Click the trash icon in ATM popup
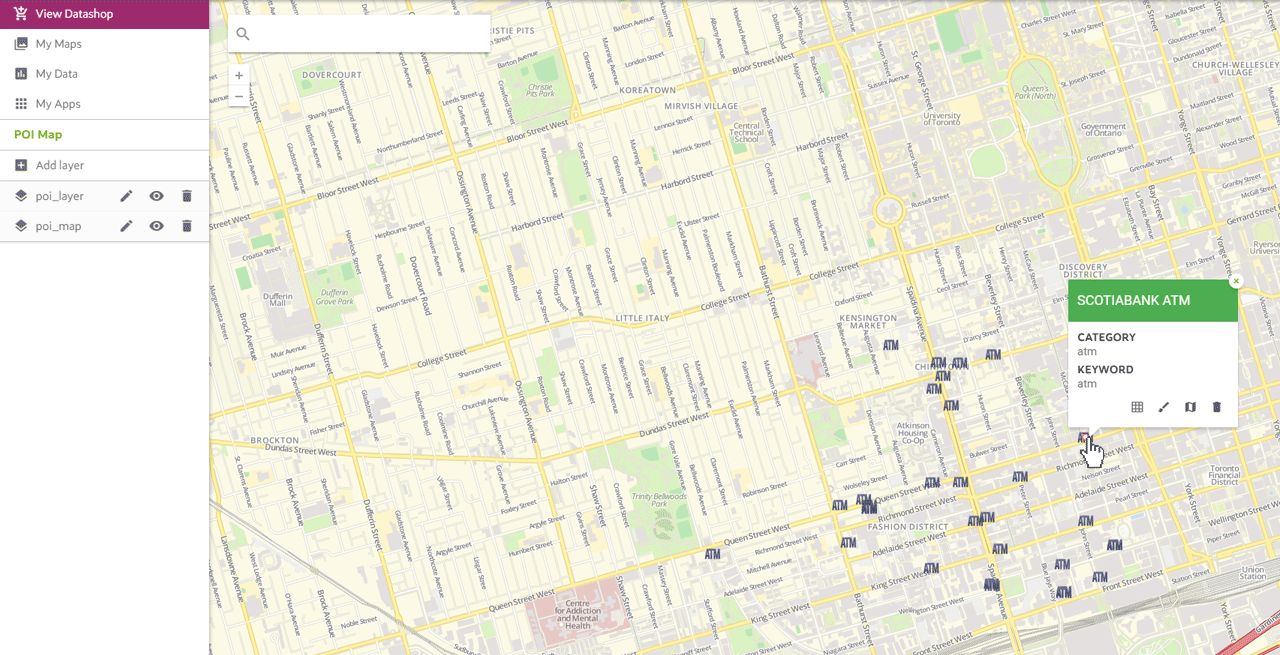Screen dimensions: 1280x655 [1217, 407]
